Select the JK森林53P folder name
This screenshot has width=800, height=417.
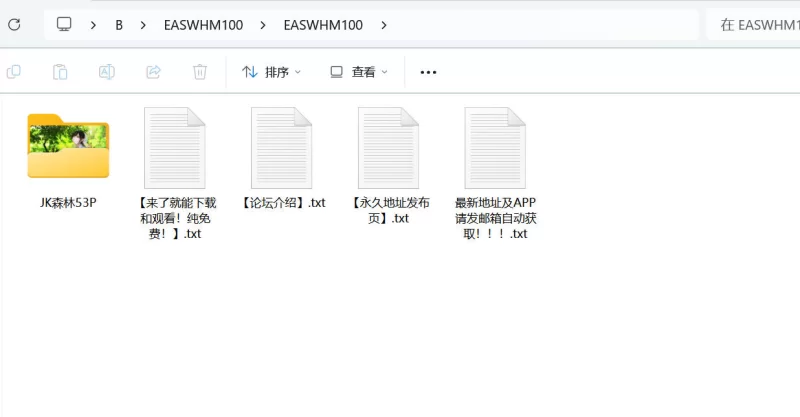pyautogui.click(x=68, y=203)
